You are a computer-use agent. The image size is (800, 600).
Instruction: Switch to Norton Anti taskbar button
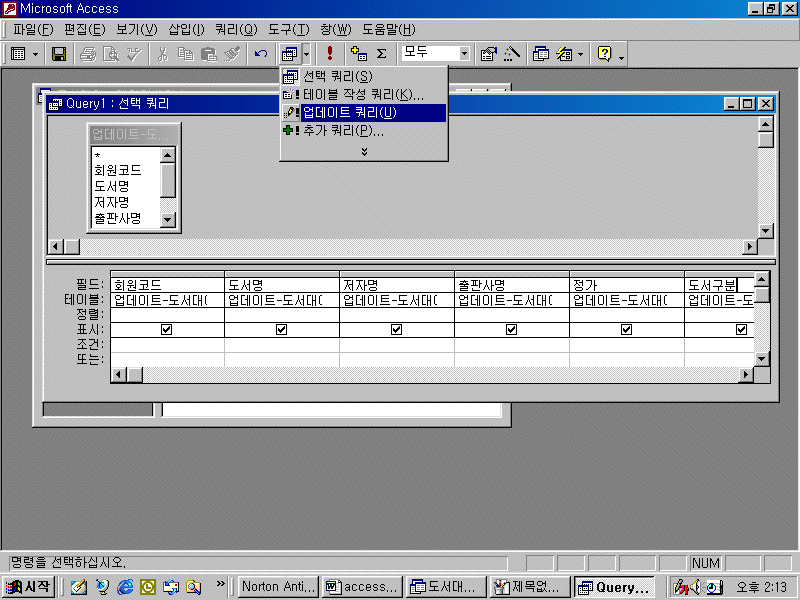coord(279,587)
